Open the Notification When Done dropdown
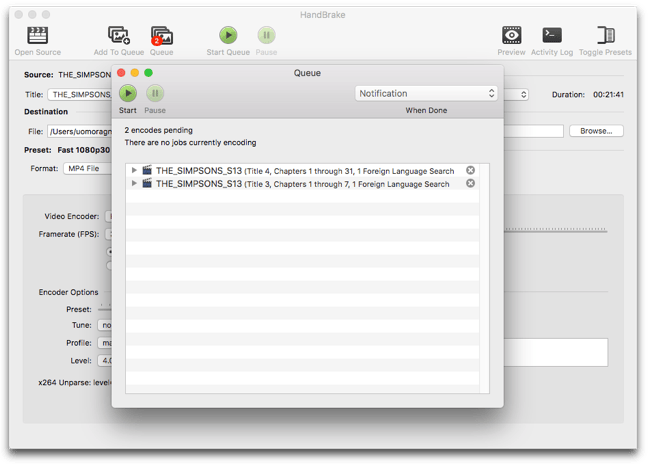 pyautogui.click(x=426, y=93)
